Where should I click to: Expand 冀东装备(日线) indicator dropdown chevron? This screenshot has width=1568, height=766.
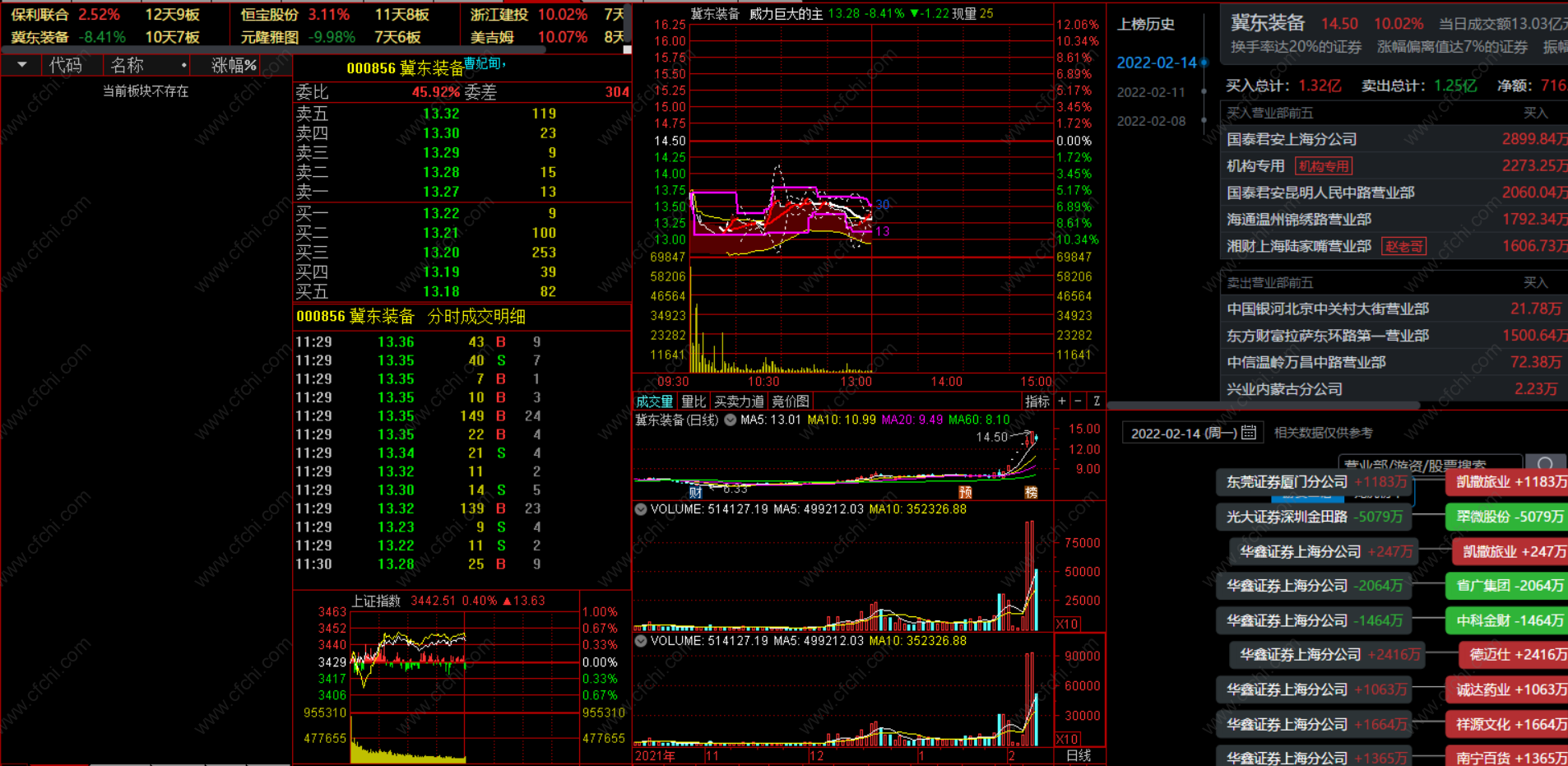pyautogui.click(x=730, y=420)
